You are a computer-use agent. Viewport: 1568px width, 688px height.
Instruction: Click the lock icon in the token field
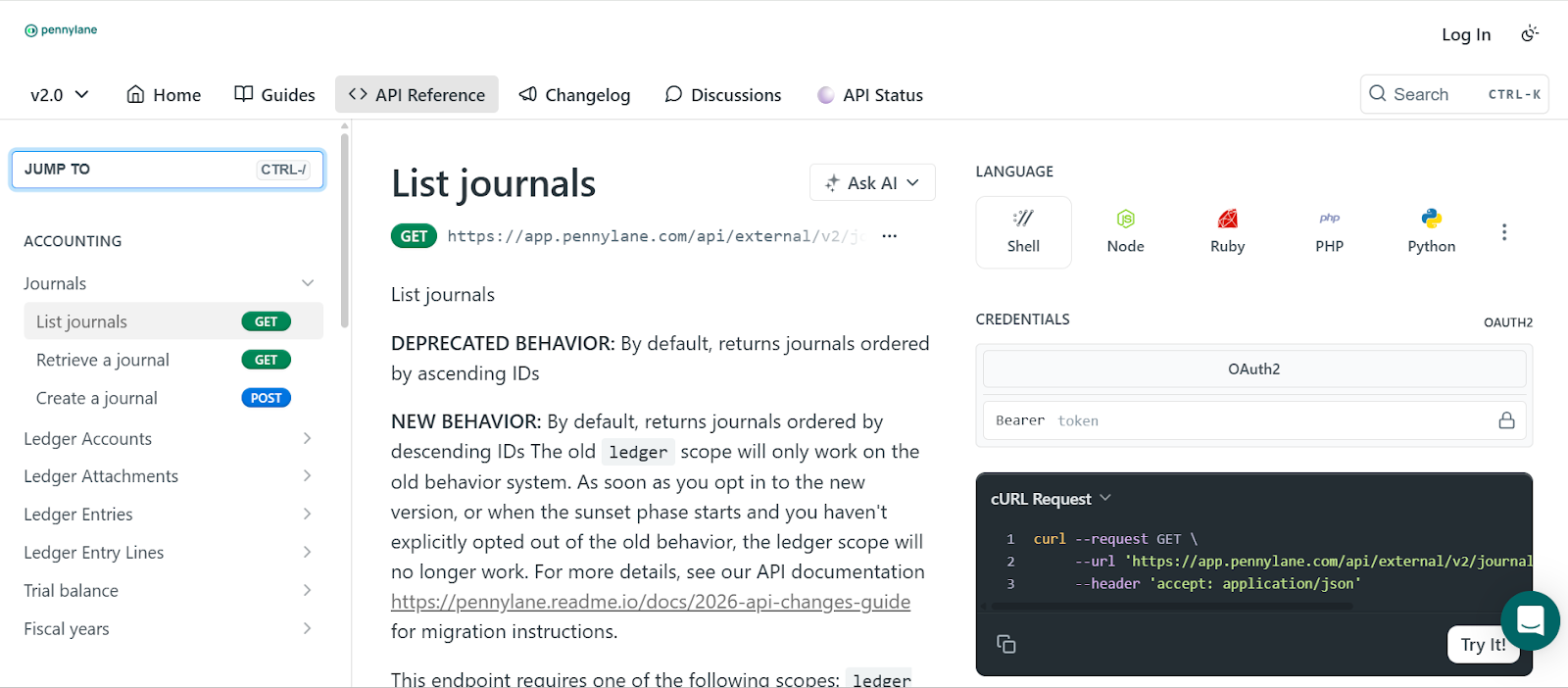coord(1506,420)
